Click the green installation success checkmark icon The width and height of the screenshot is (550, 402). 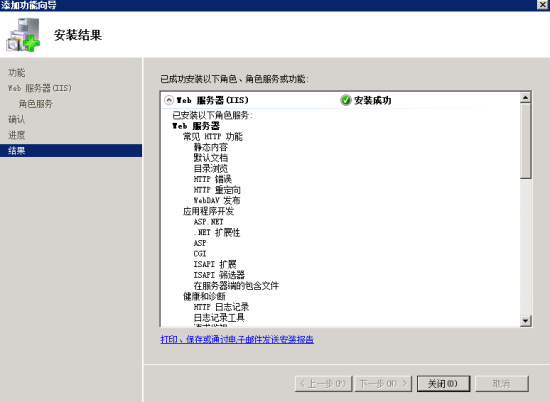coord(346,100)
